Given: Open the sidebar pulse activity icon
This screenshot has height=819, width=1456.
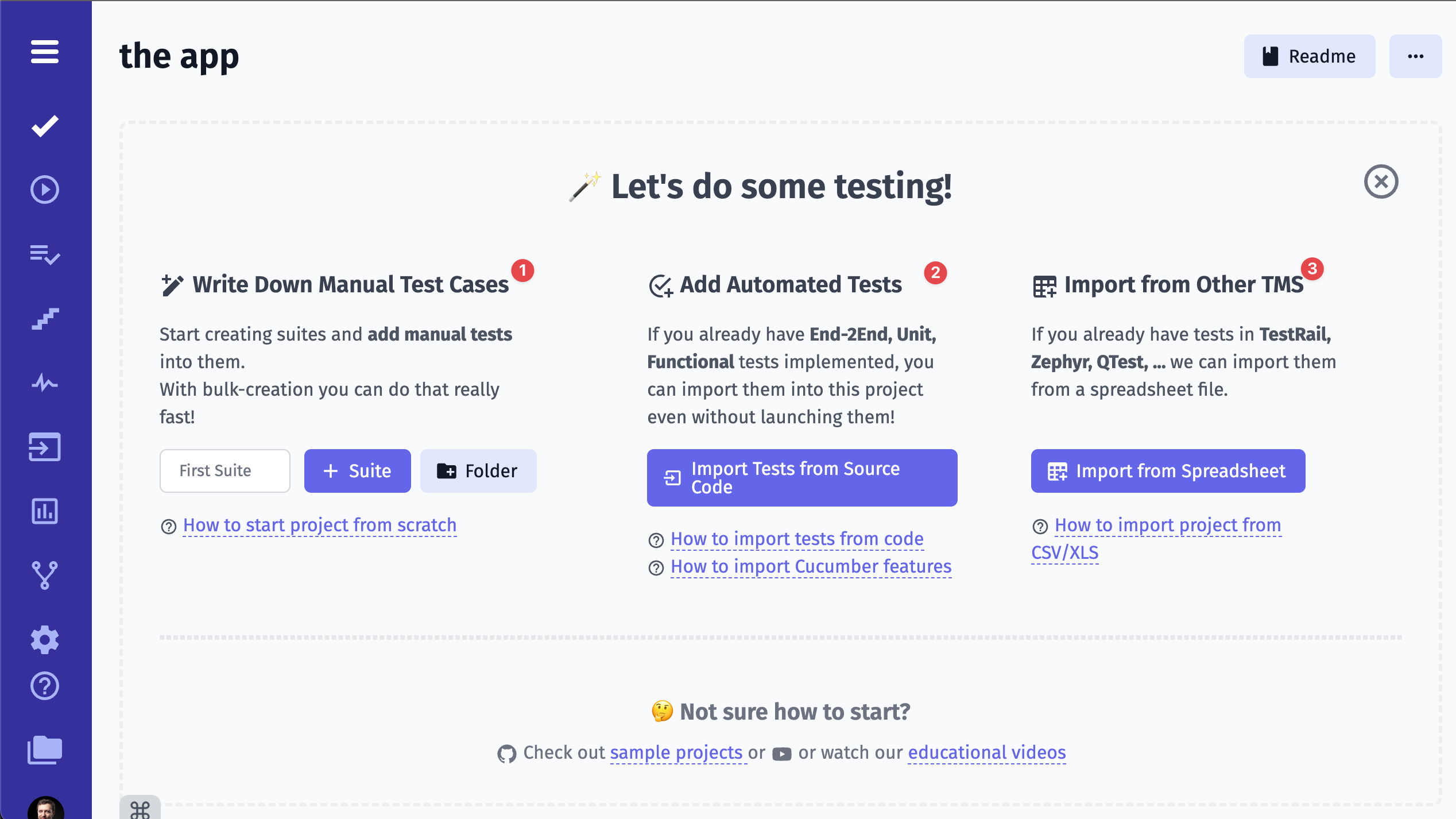Looking at the screenshot, I should pyautogui.click(x=45, y=383).
